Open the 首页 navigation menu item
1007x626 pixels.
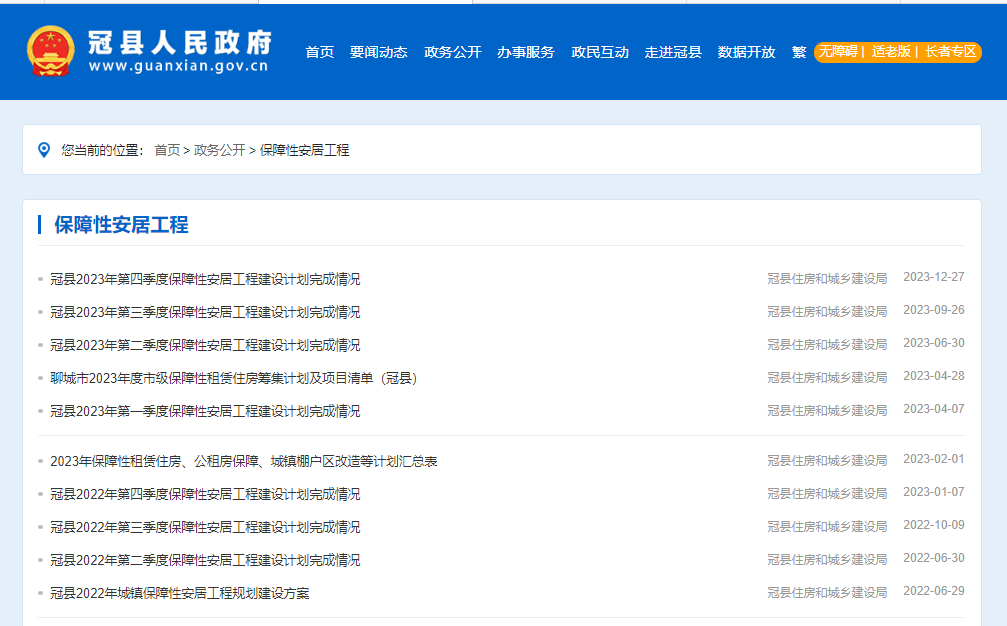pos(319,52)
